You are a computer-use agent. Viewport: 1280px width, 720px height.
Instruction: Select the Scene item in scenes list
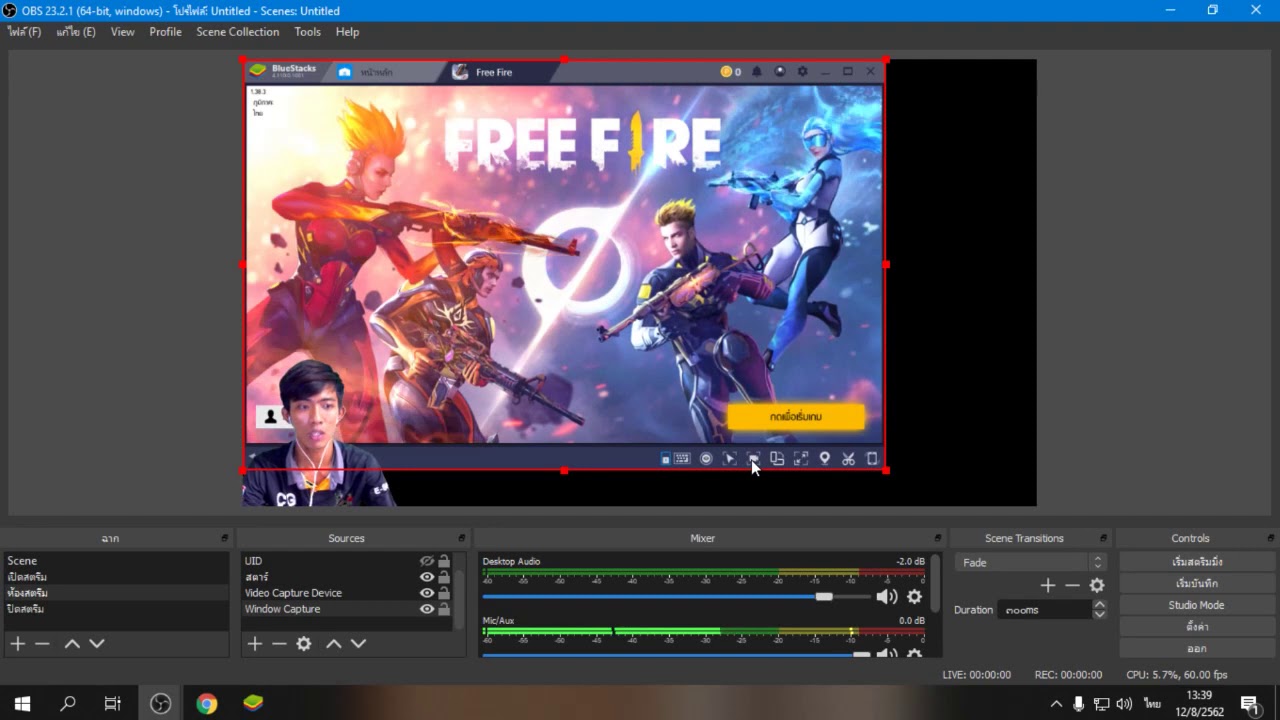coord(116,561)
